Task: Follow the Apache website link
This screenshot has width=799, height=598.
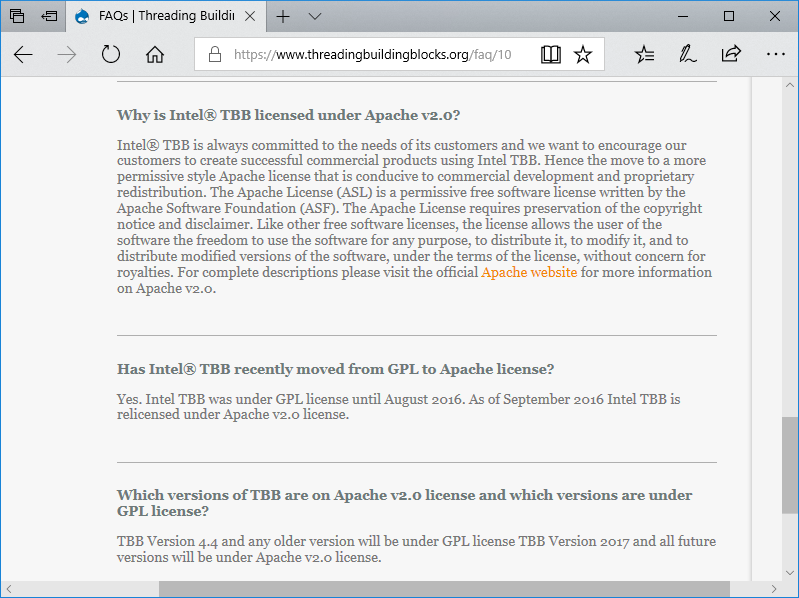Action: click(528, 272)
